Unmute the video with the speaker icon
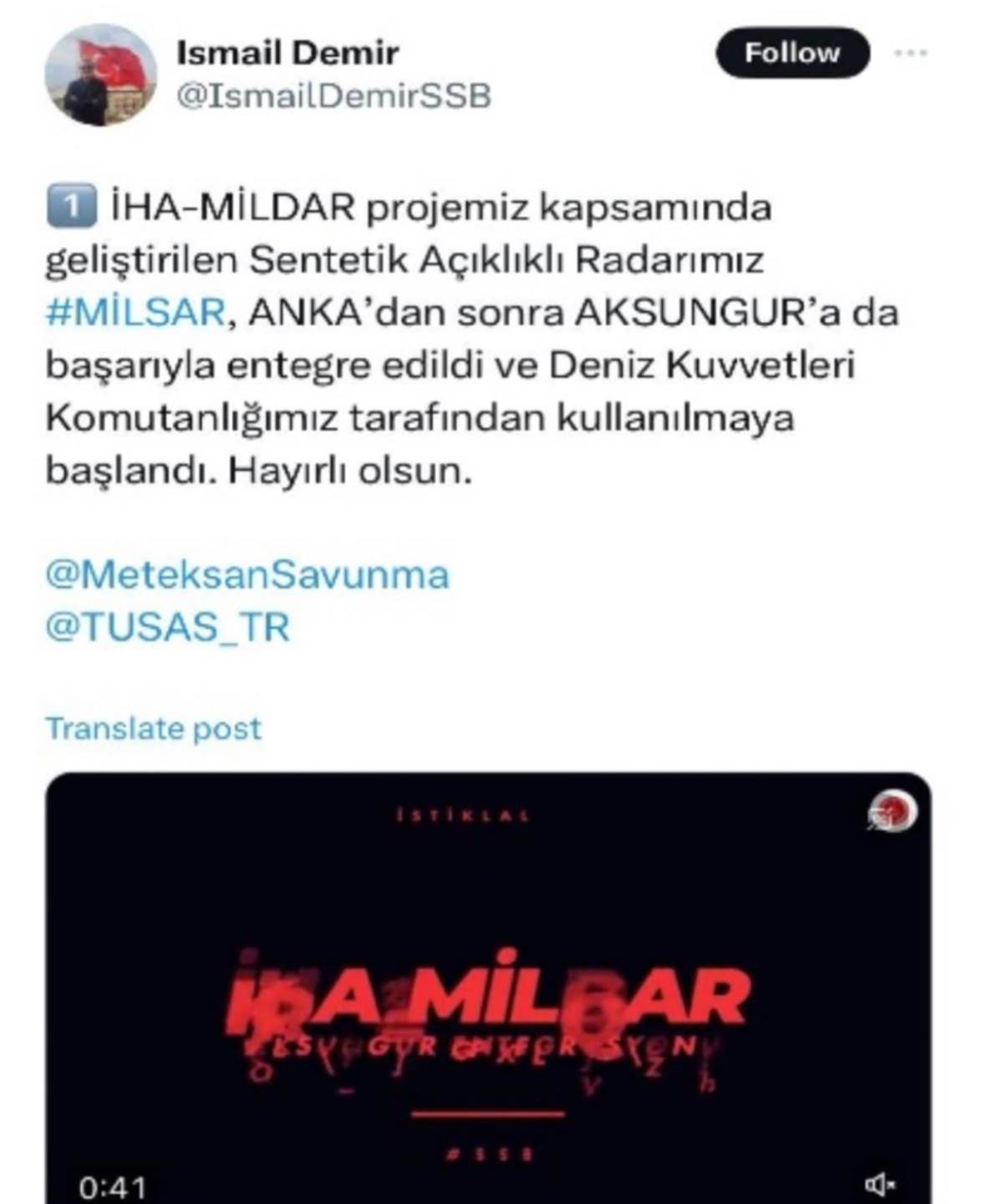Screen dimensions: 1003x1204 coord(880,1183)
